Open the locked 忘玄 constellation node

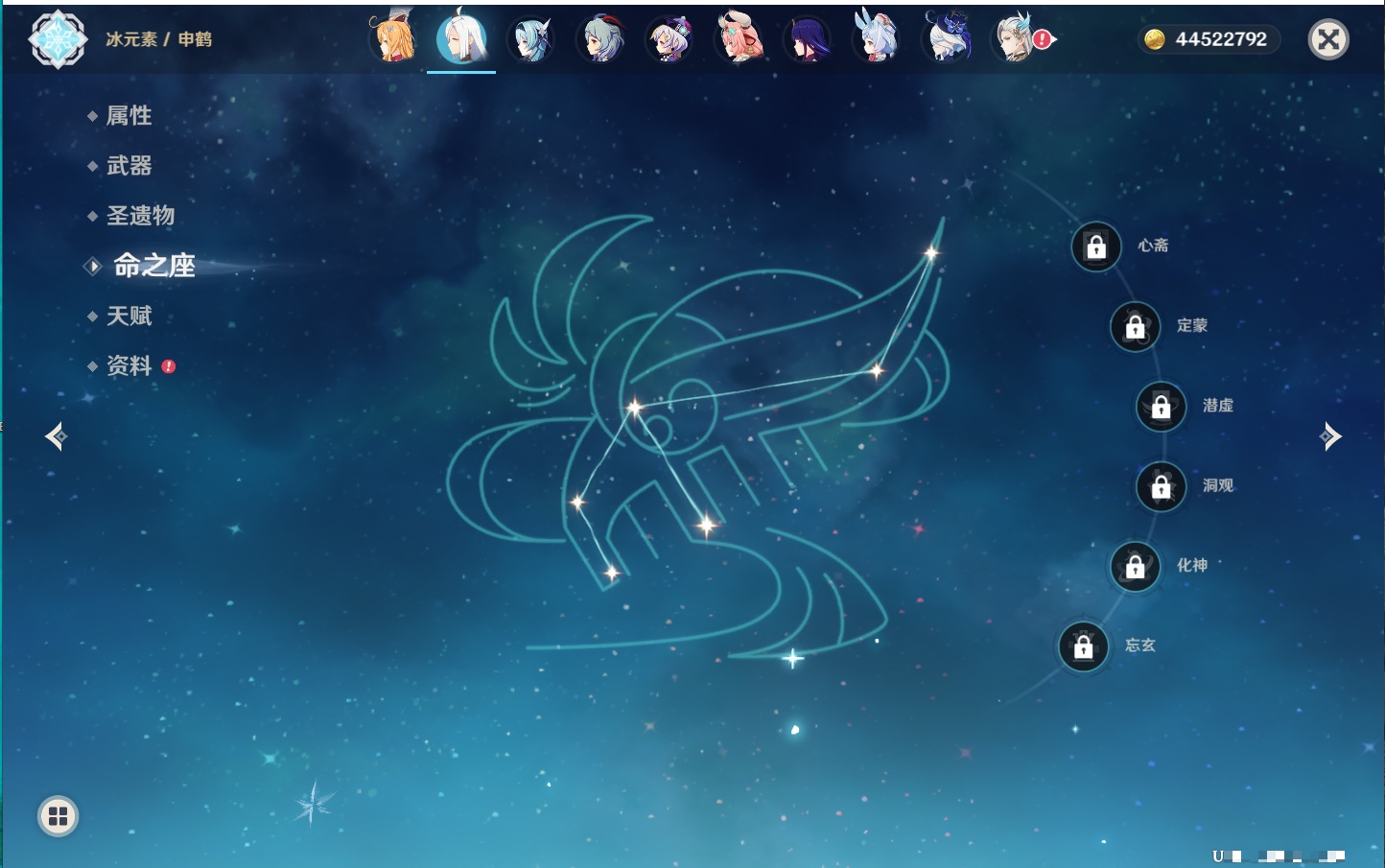(x=1083, y=647)
